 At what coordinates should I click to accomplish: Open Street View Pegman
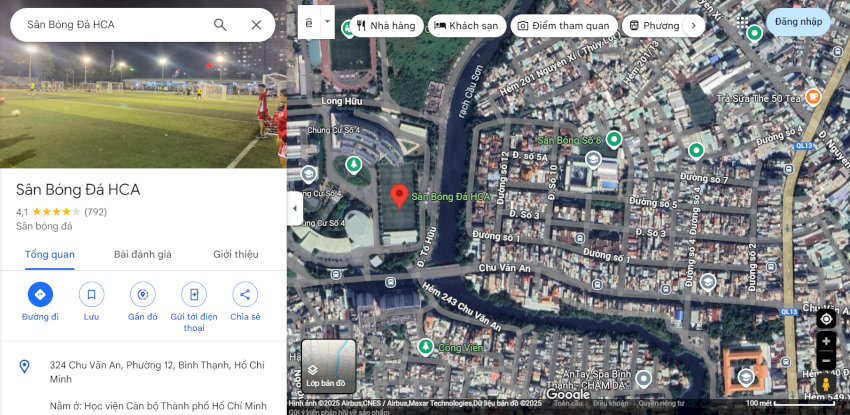coord(826,384)
